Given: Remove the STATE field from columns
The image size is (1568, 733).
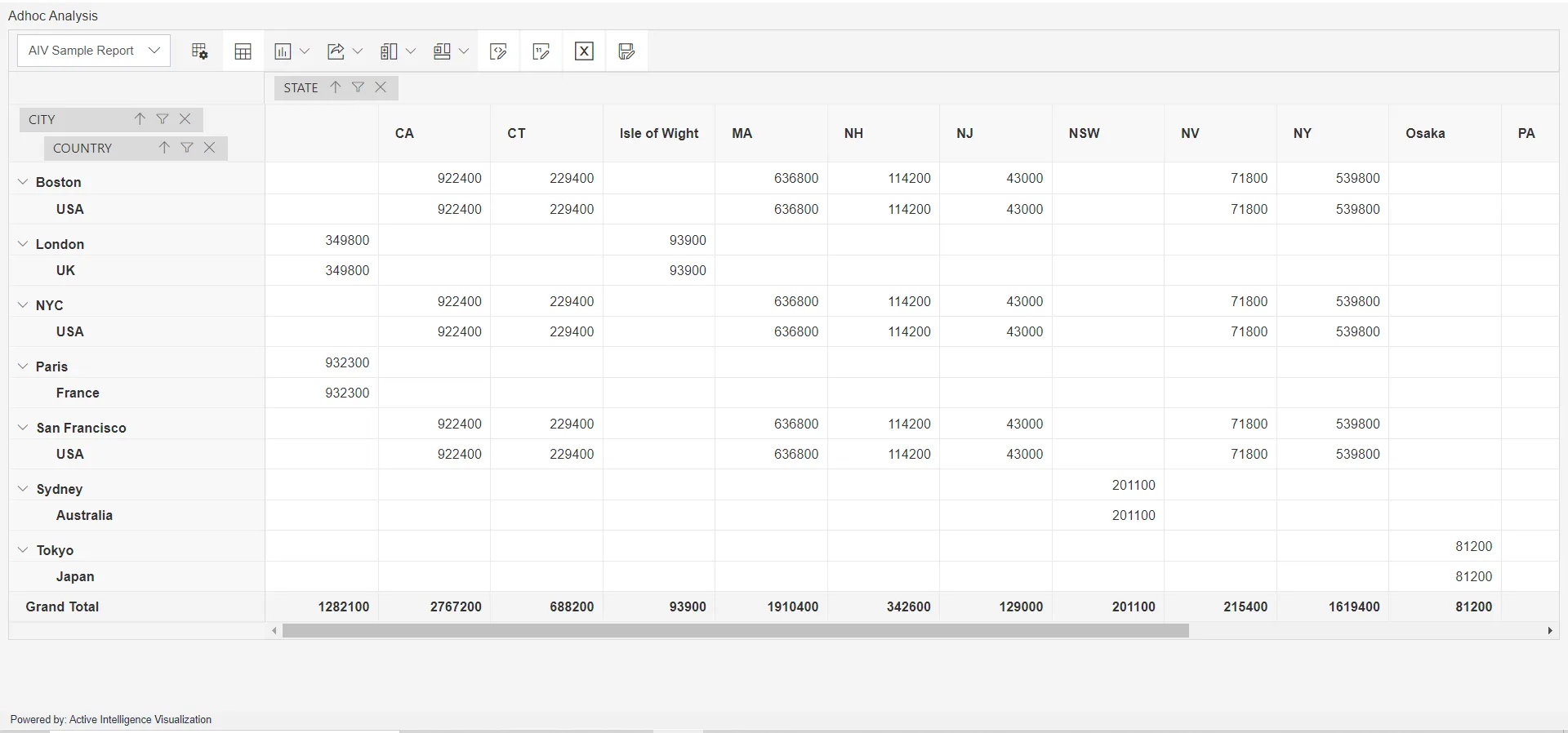Looking at the screenshot, I should click(x=381, y=87).
